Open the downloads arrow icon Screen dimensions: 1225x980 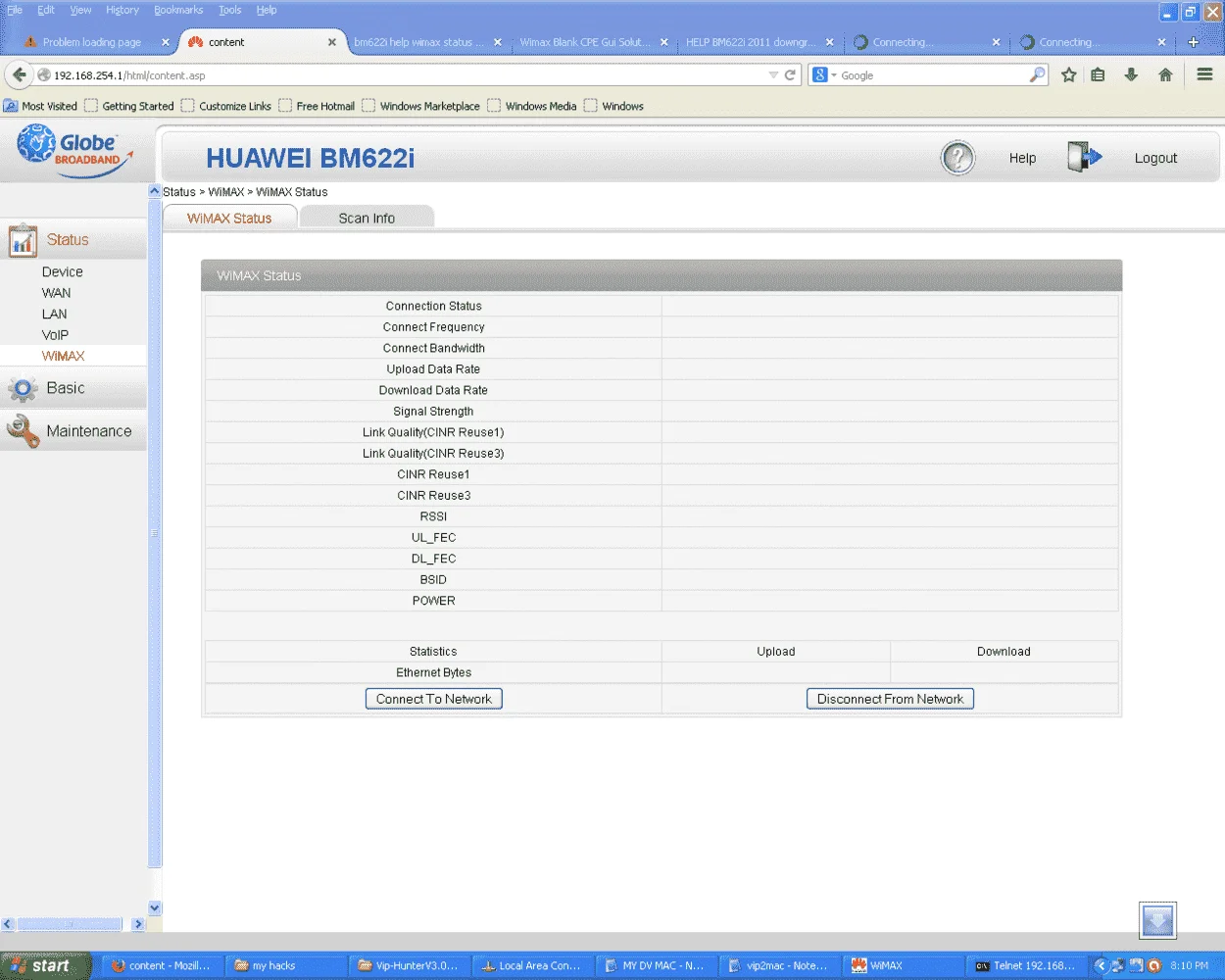click(1131, 74)
